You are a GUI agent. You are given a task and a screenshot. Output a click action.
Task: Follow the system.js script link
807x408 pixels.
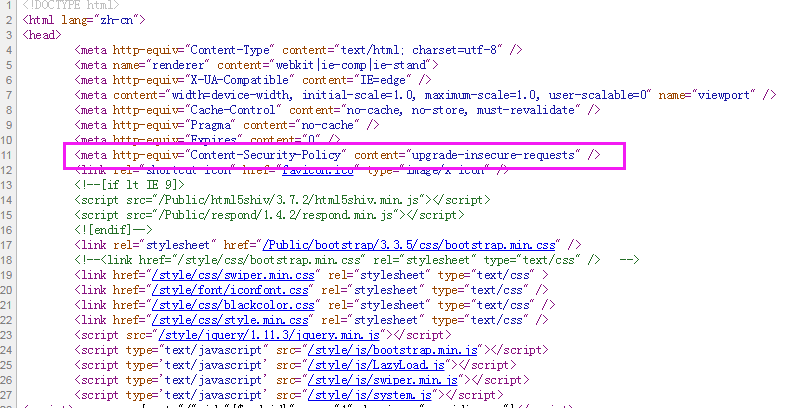tap(370, 395)
